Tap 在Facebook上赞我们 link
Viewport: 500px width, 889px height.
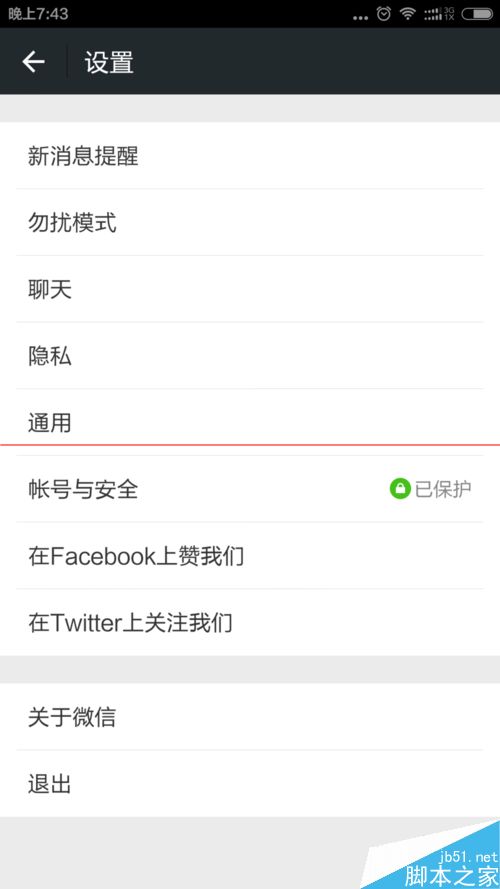point(250,556)
